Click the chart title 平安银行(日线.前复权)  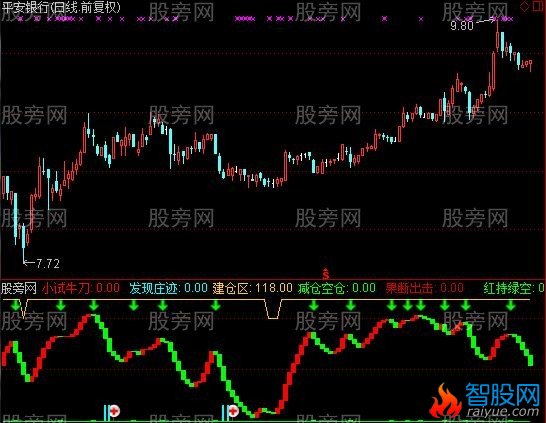(61, 7)
